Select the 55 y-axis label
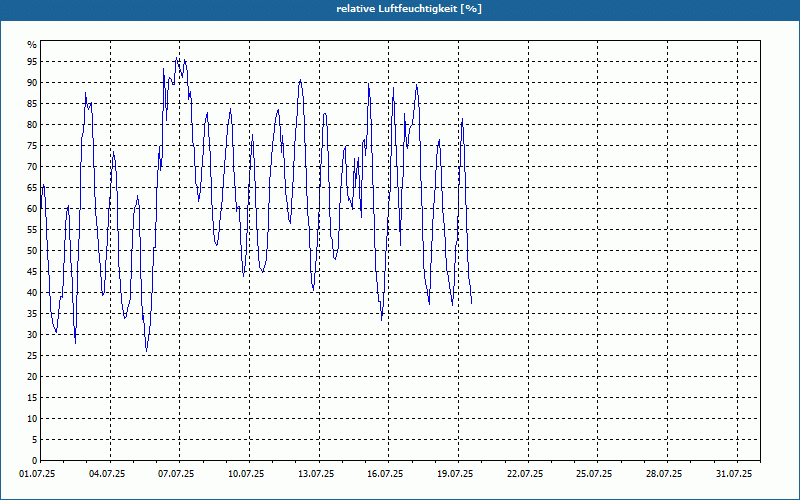Viewport: 800px width, 500px height. pos(32,230)
